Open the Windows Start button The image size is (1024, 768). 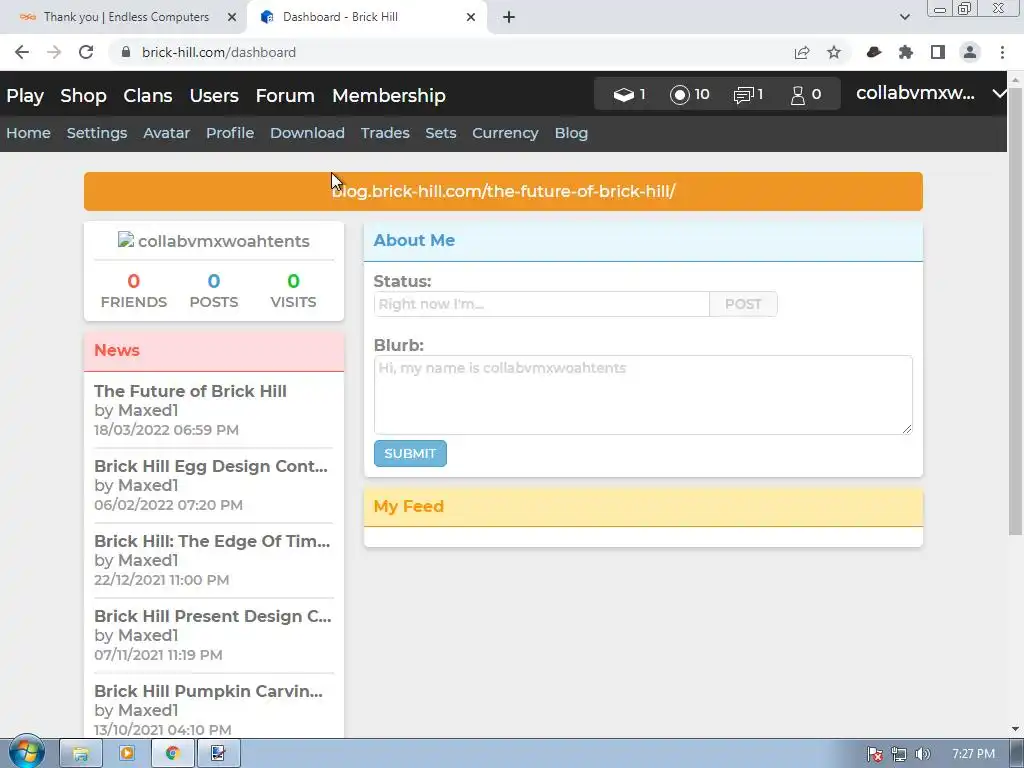pyautogui.click(x=26, y=753)
